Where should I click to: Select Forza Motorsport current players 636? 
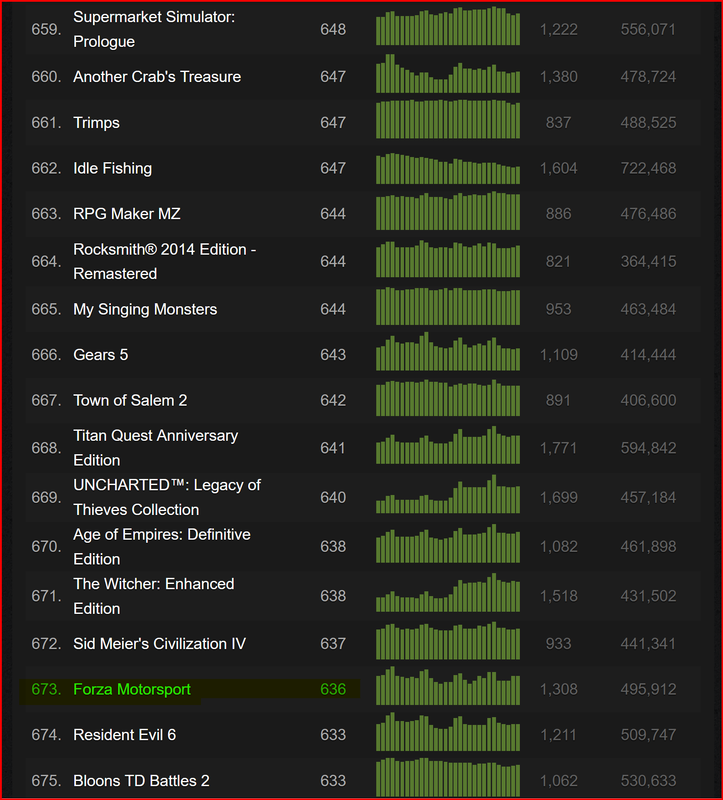[333, 689]
